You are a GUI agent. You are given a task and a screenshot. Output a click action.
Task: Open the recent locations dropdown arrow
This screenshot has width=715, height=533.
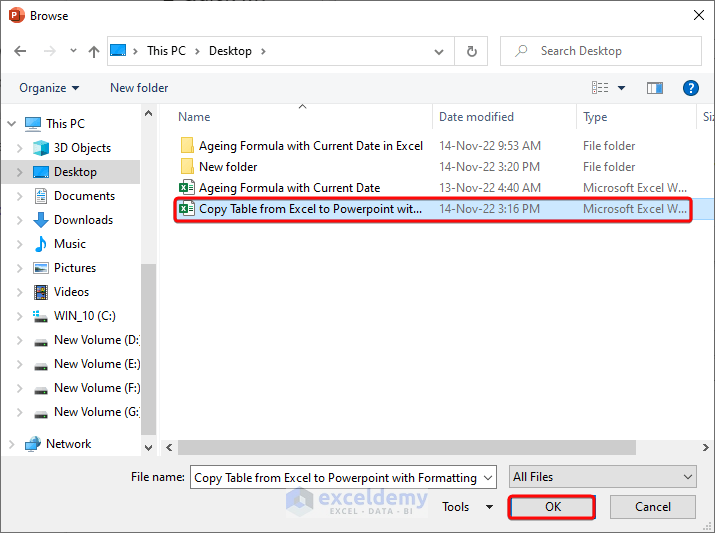tap(73, 51)
